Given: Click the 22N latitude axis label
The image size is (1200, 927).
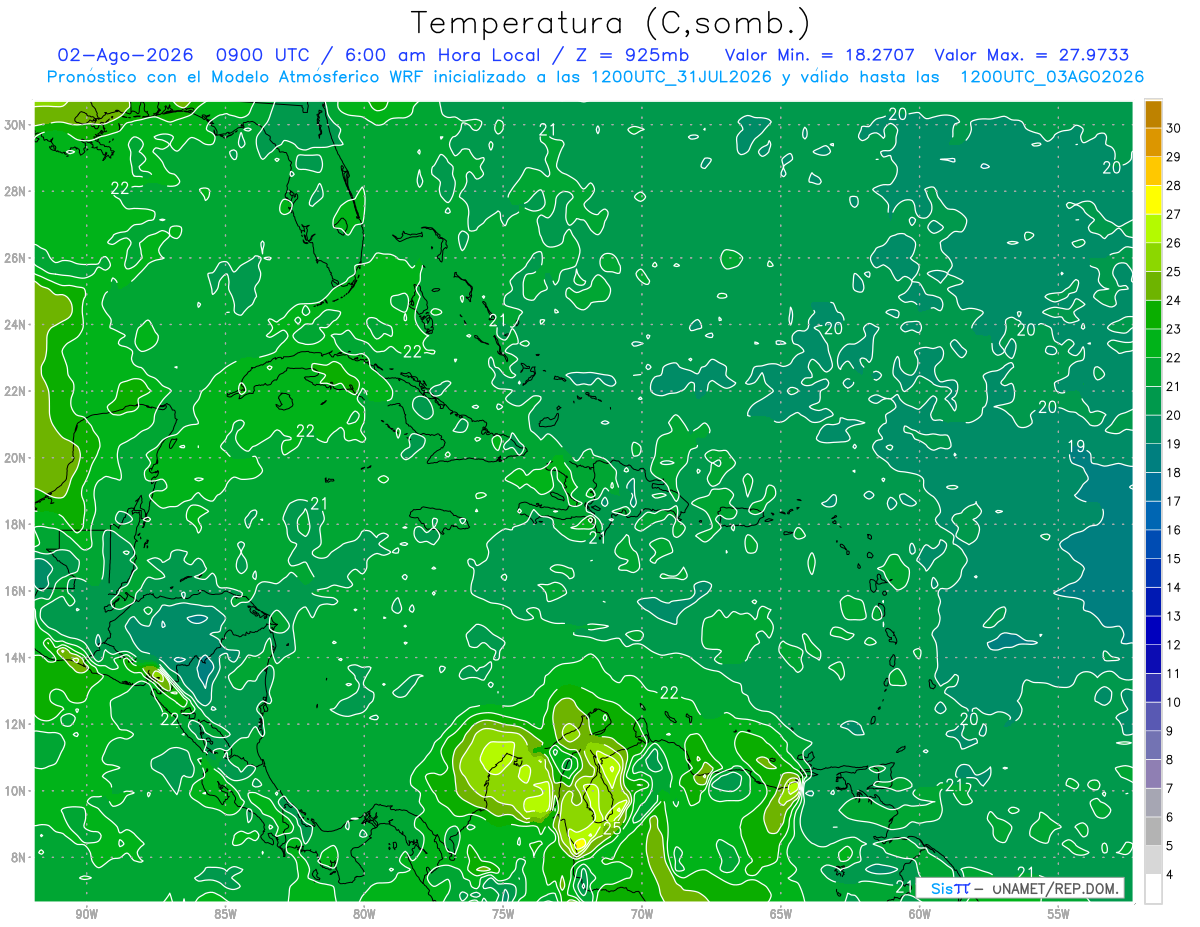Looking at the screenshot, I should click(x=17, y=391).
